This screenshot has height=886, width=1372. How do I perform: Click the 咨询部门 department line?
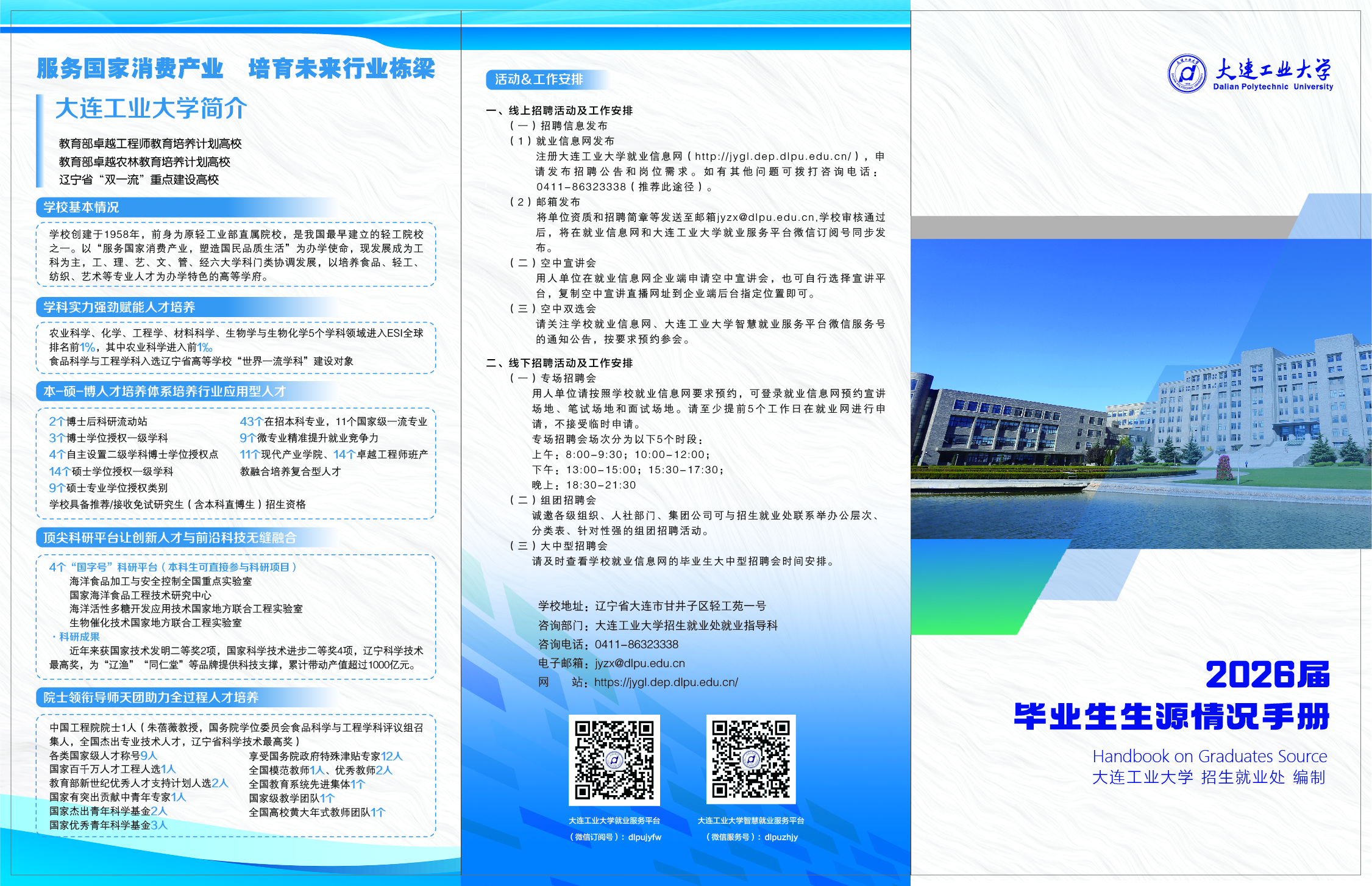(658, 626)
